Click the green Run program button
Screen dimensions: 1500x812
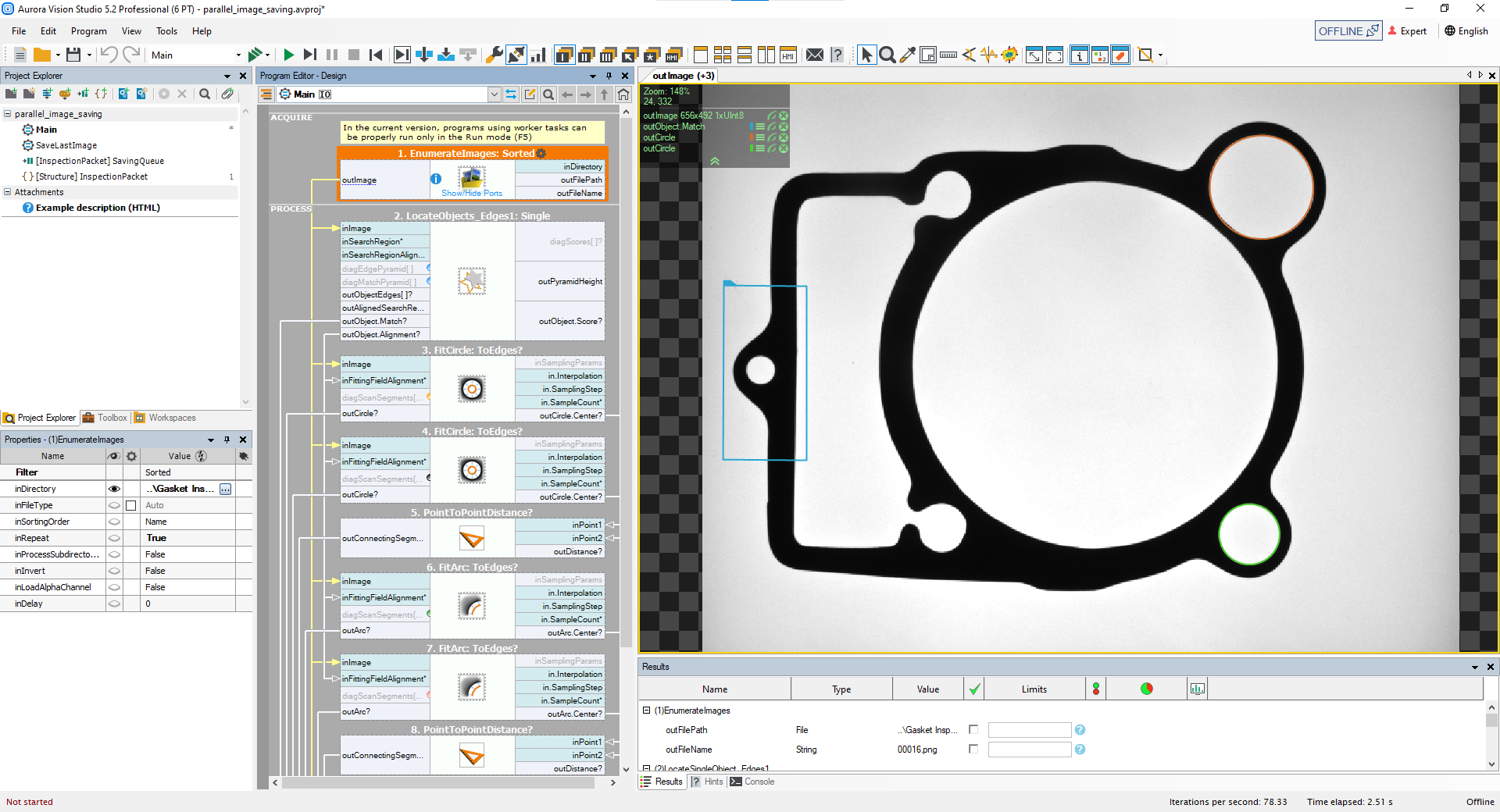tap(288, 55)
